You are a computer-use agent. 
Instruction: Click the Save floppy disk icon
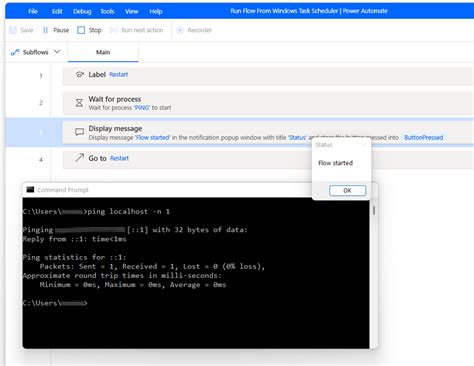(x=13, y=30)
